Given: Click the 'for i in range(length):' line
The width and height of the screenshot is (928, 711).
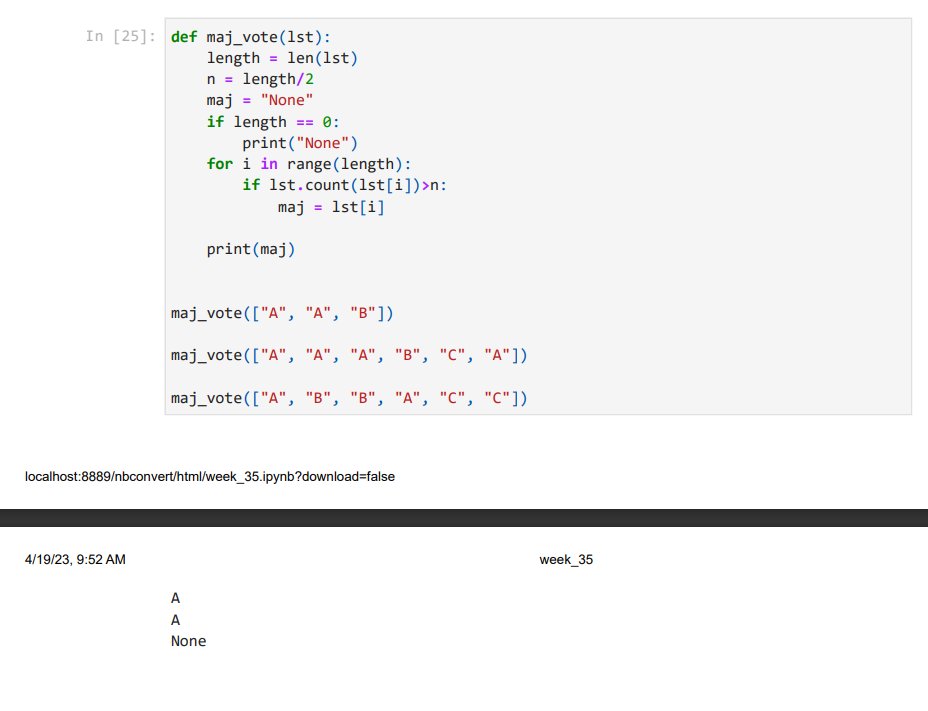Looking at the screenshot, I should (308, 164).
